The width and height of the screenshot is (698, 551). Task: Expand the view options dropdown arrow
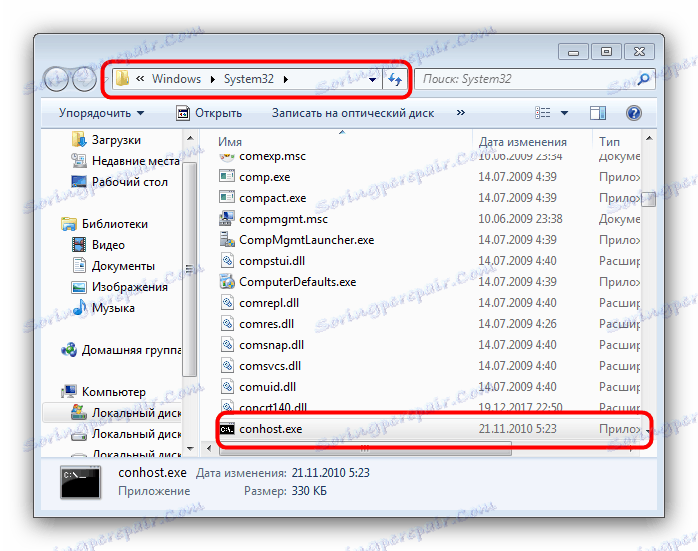(564, 113)
